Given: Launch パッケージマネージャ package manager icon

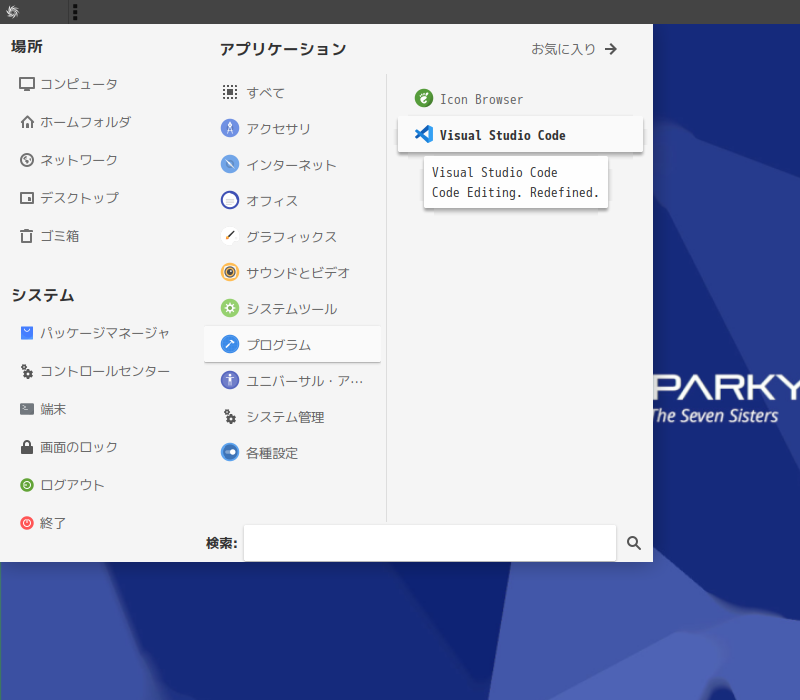Looking at the screenshot, I should [27, 333].
